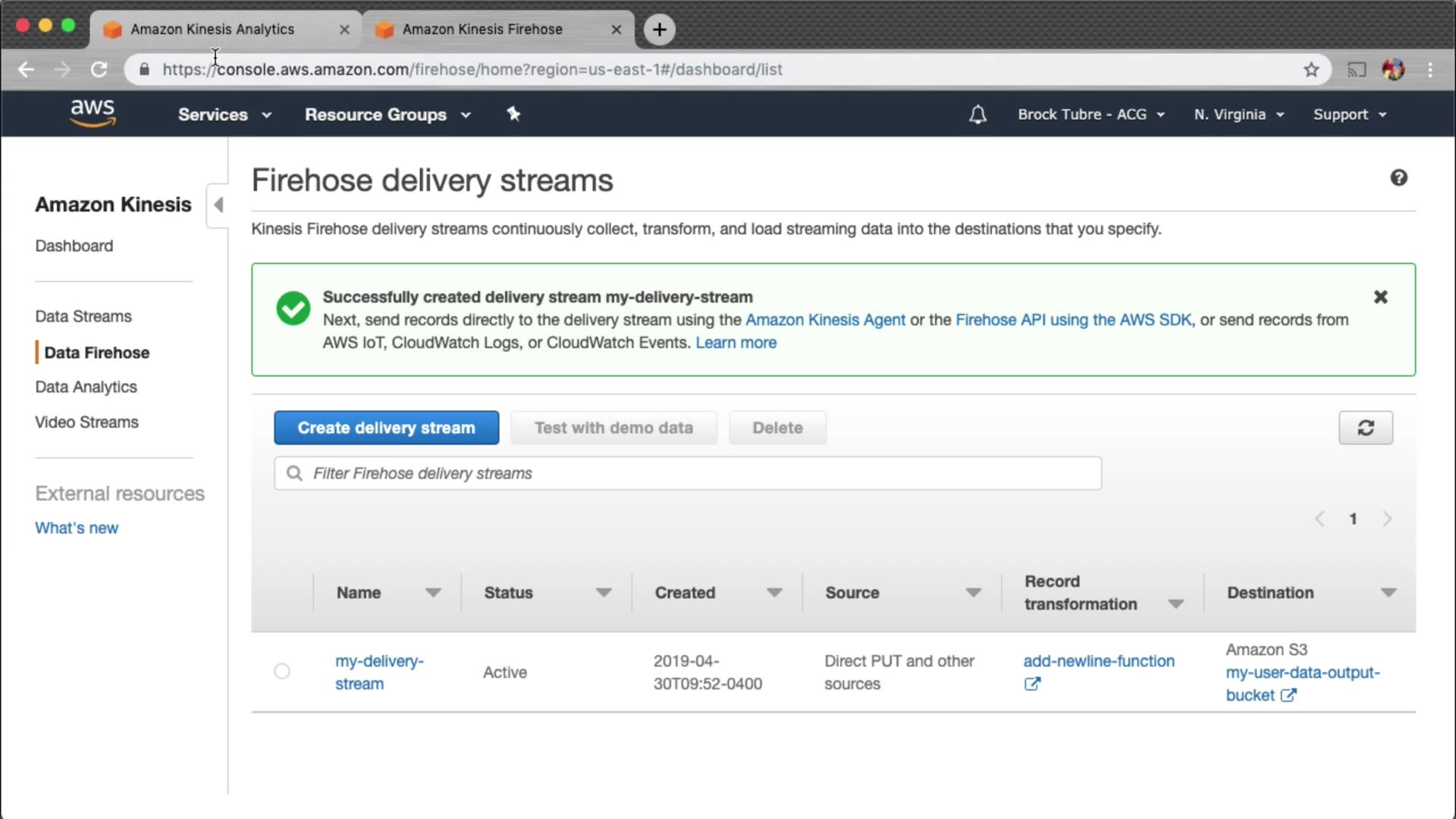Image resolution: width=1456 pixels, height=819 pixels.
Task: Click the AWS logo home icon
Action: point(93,113)
